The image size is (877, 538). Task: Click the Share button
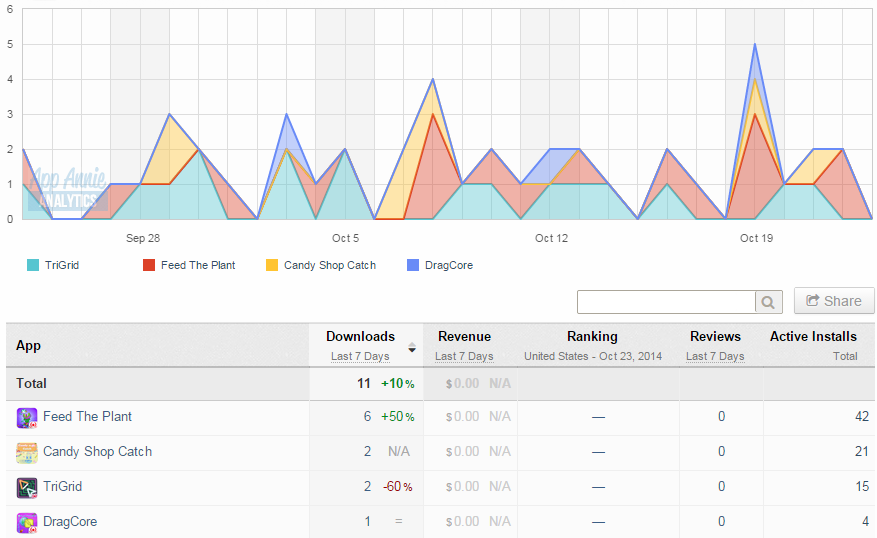pyautogui.click(x=834, y=301)
